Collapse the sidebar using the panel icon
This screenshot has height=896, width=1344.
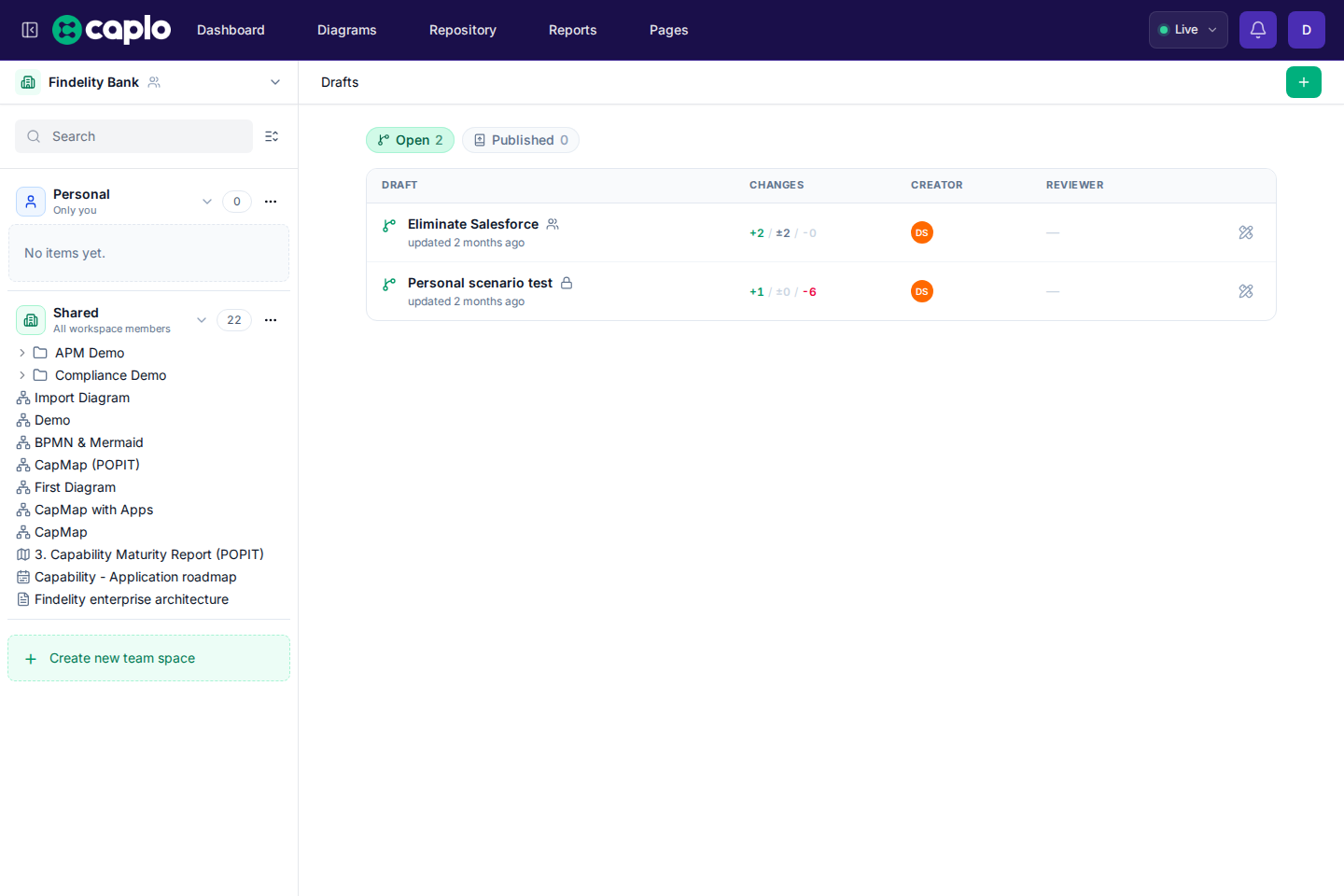[x=30, y=30]
